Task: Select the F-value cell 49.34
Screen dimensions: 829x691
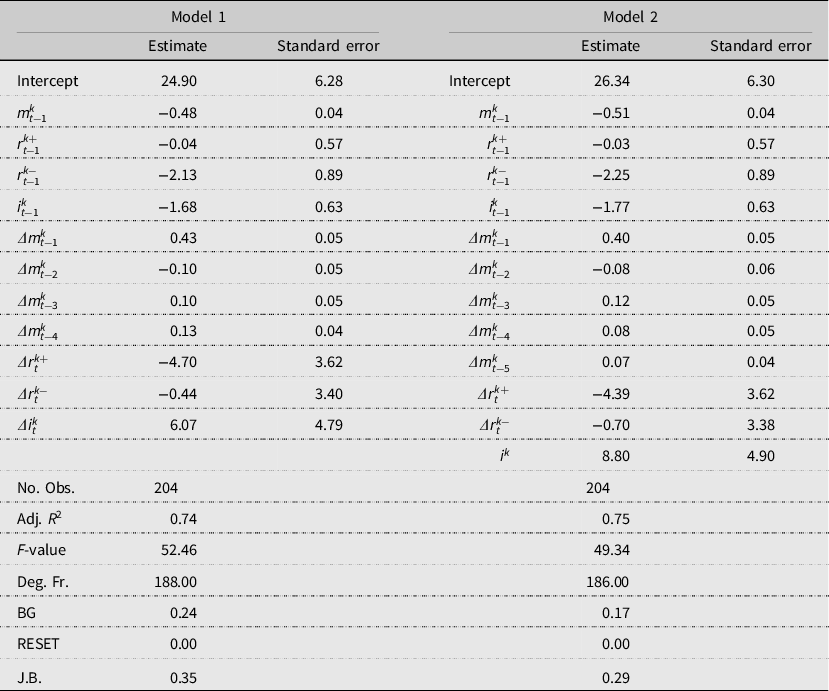Action: [x=610, y=550]
